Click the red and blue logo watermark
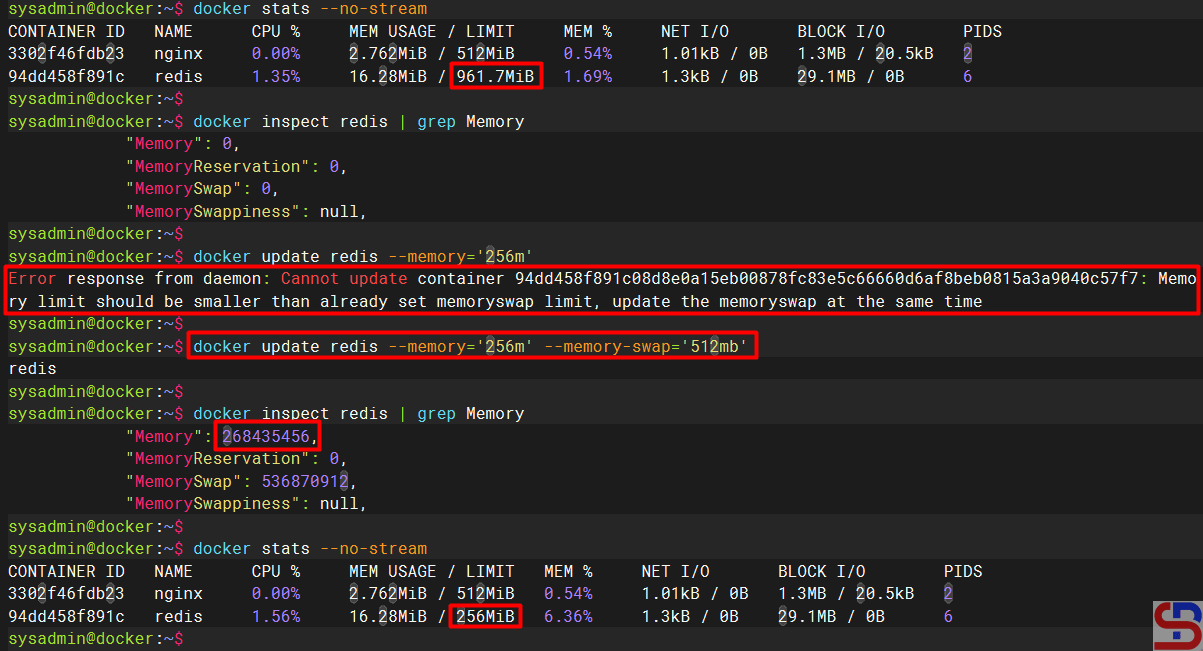The height and width of the screenshot is (651, 1203). click(1177, 625)
